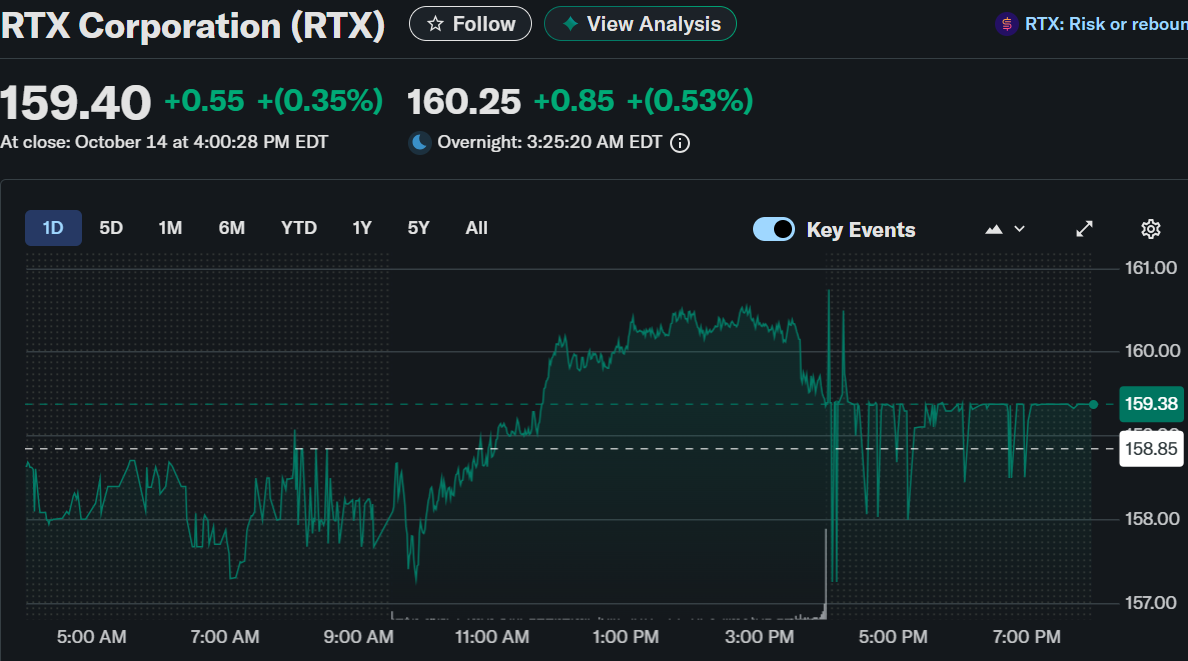1188x661 pixels.
Task: Open the chart type dropdown
Action: click(1005, 229)
